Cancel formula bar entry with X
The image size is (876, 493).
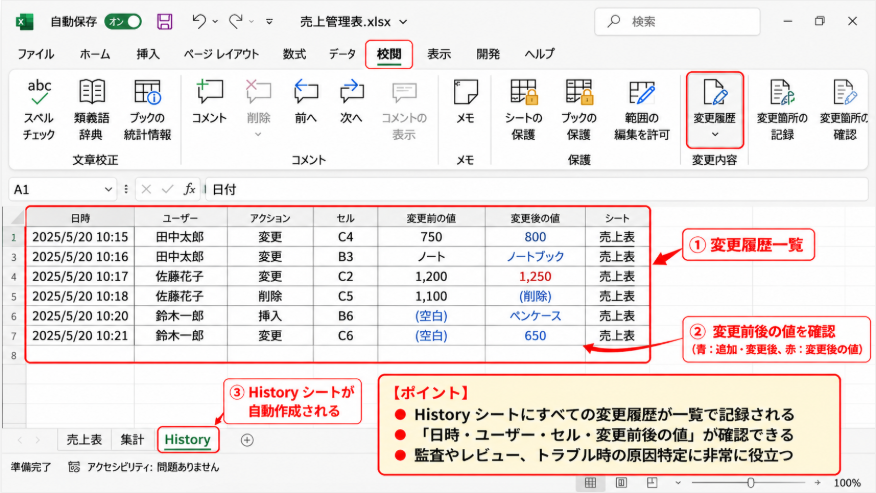point(146,189)
